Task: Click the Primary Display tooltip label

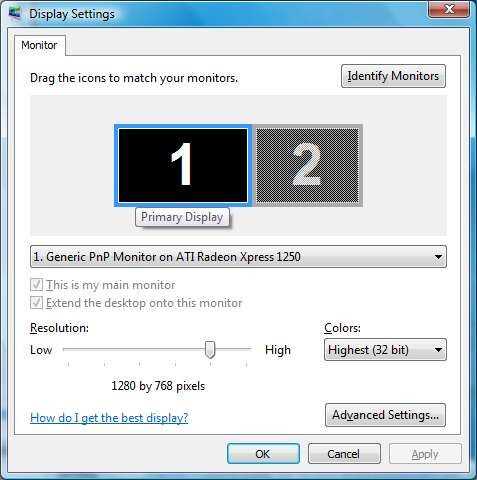Action: click(182, 217)
